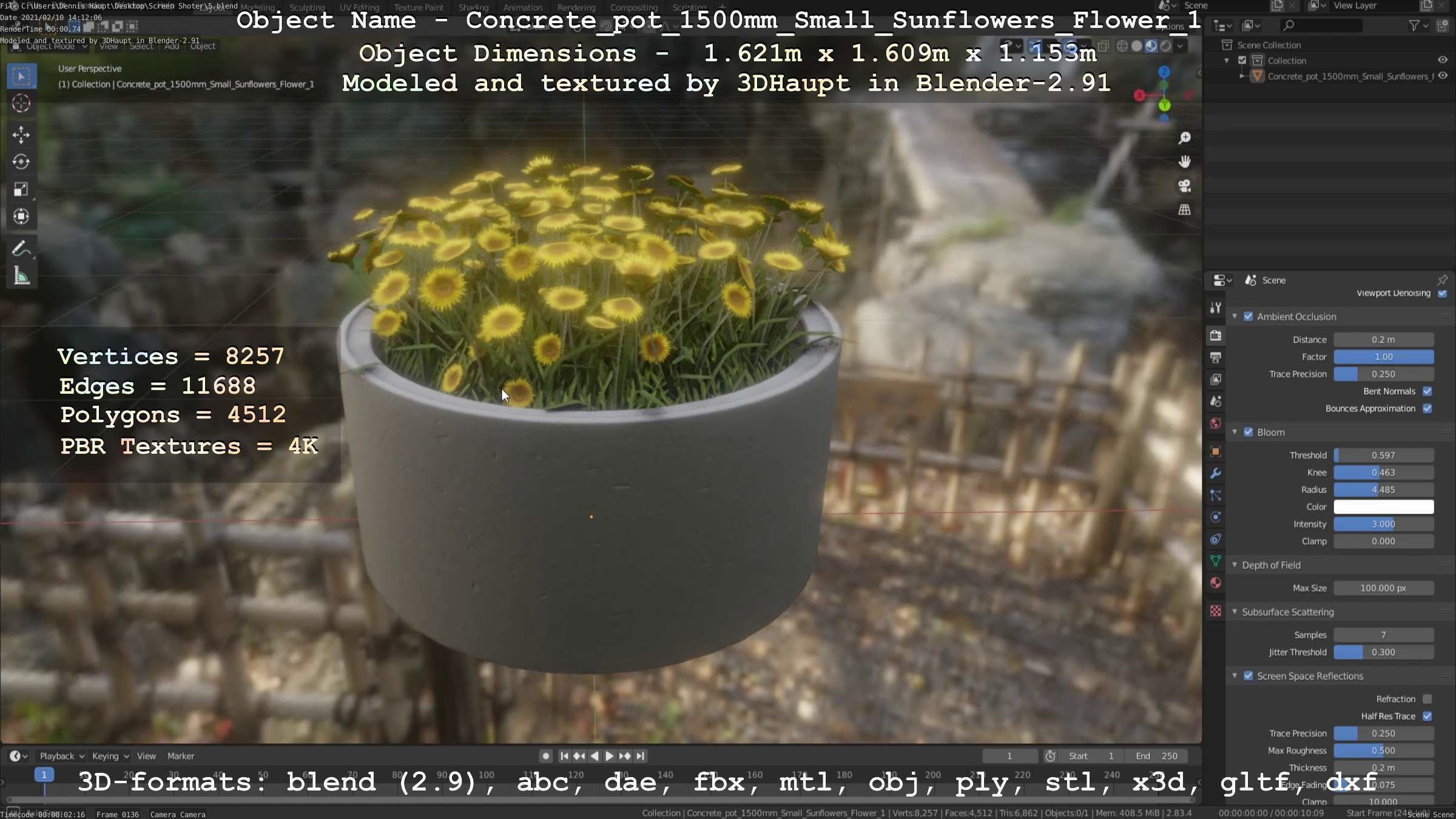Collapse the Ambient Occlusion panel

click(1234, 317)
